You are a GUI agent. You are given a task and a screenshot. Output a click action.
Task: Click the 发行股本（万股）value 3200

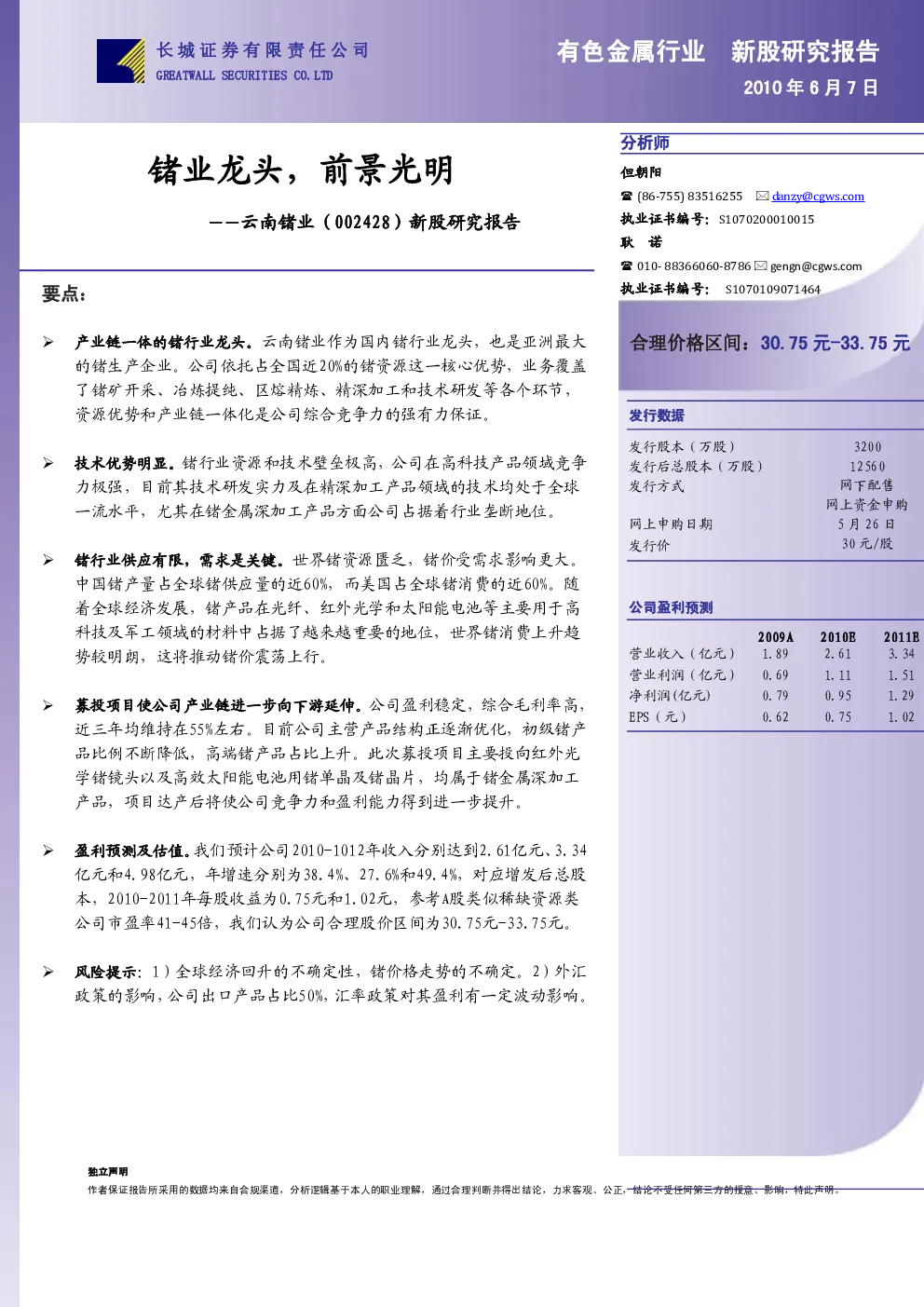(x=868, y=447)
